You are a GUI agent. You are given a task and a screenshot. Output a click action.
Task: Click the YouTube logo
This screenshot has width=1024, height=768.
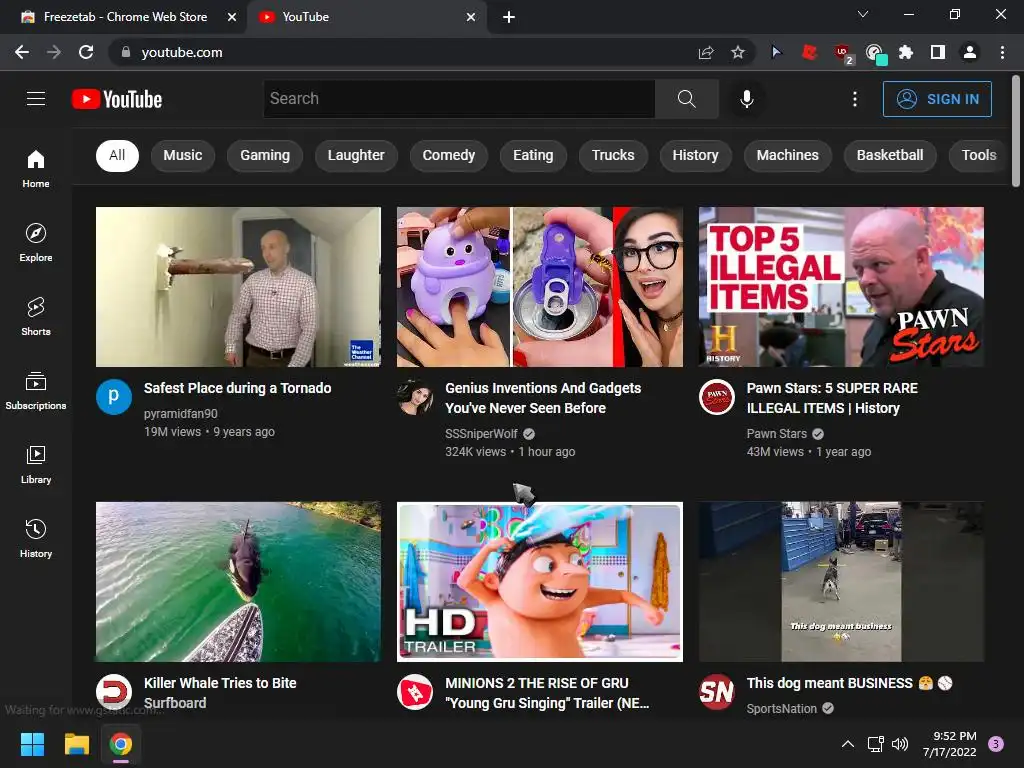(x=117, y=99)
